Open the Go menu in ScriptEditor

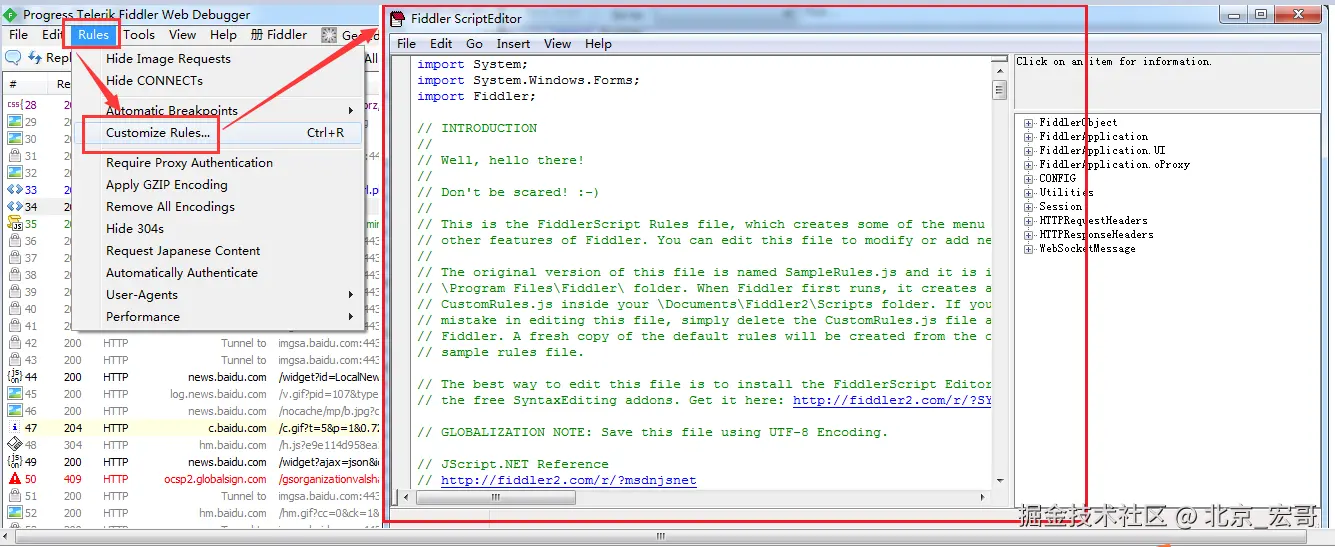point(475,44)
